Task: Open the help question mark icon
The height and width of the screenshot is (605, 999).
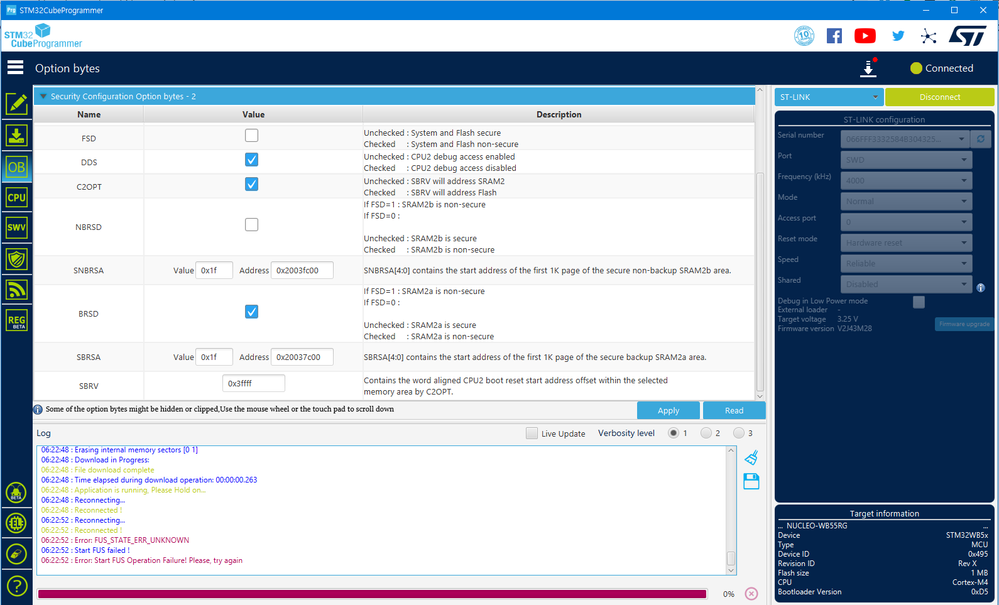Action: (17, 585)
